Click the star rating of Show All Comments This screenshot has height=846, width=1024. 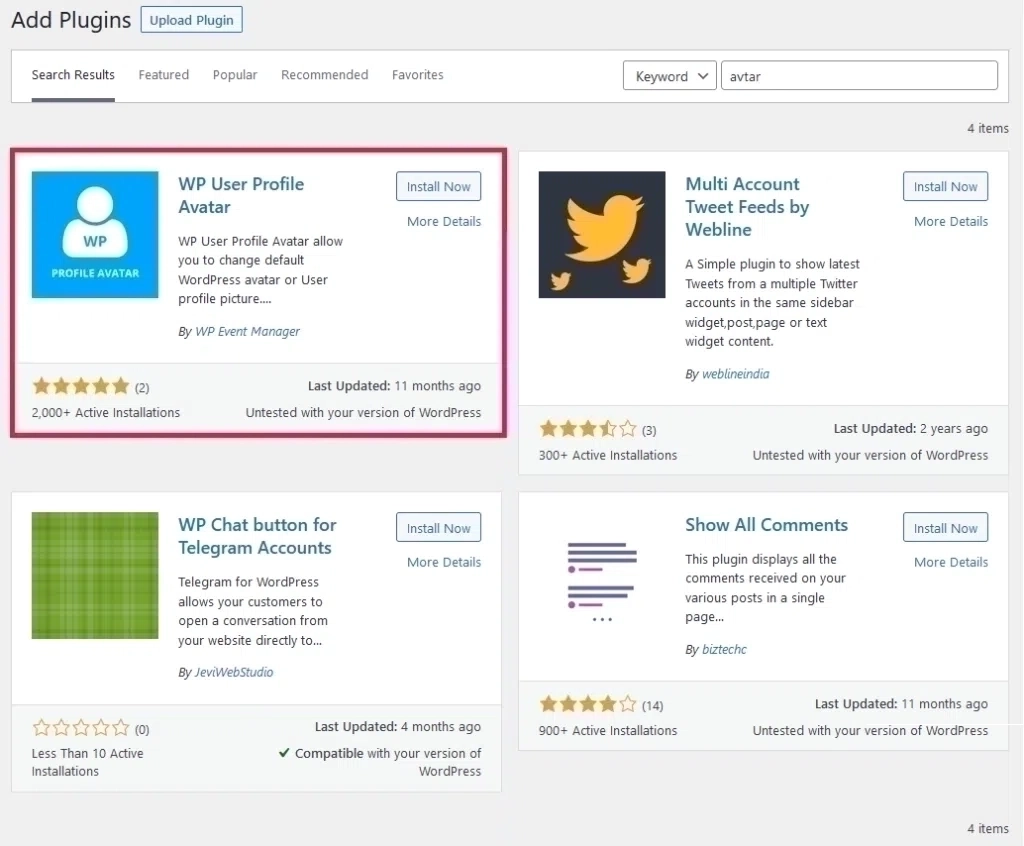587,703
